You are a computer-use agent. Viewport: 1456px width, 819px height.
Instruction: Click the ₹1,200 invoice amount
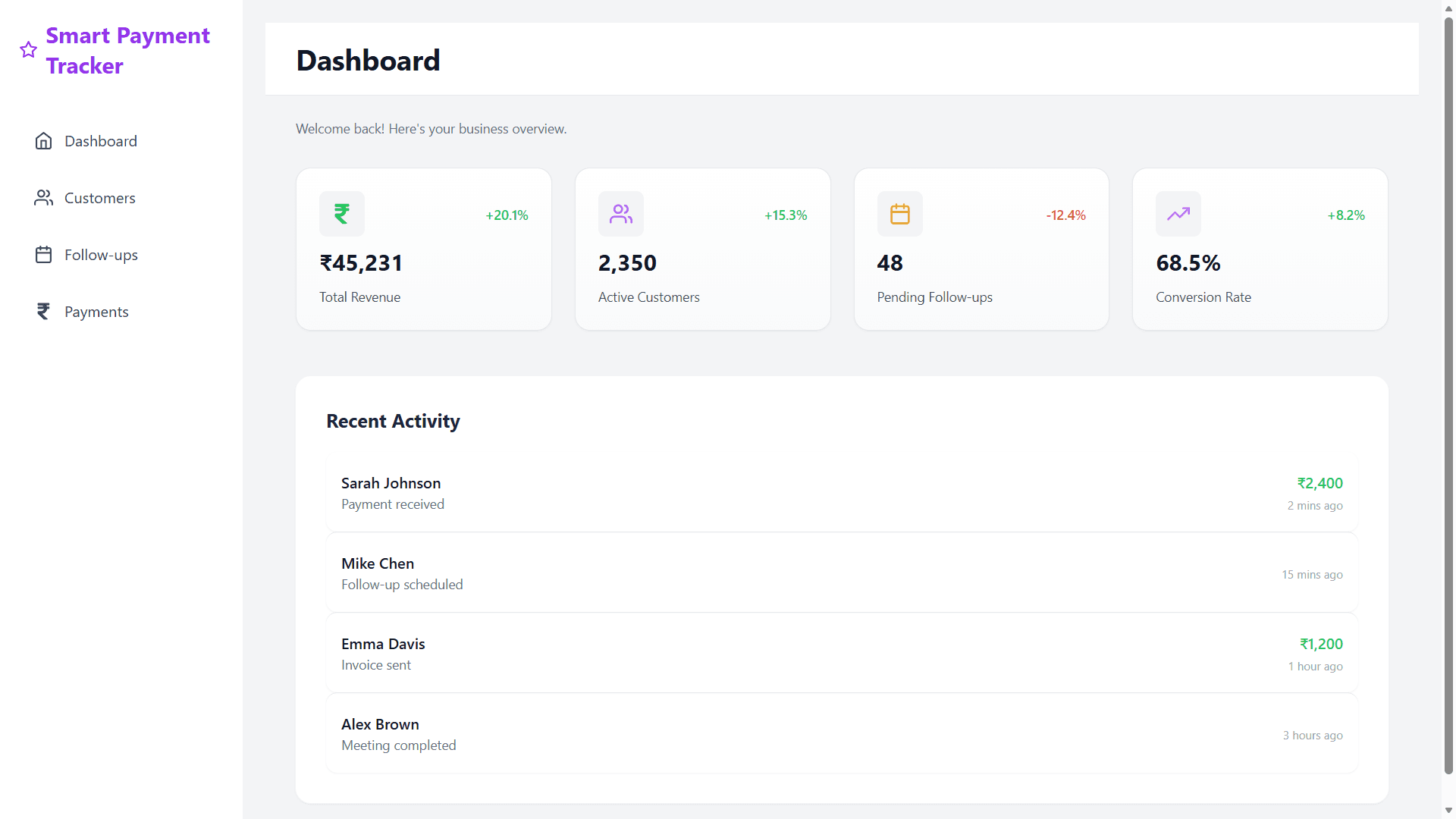1321,644
